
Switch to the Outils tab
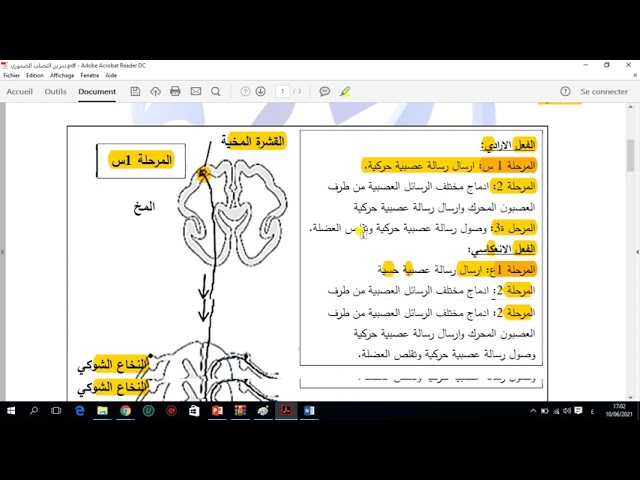coord(56,91)
